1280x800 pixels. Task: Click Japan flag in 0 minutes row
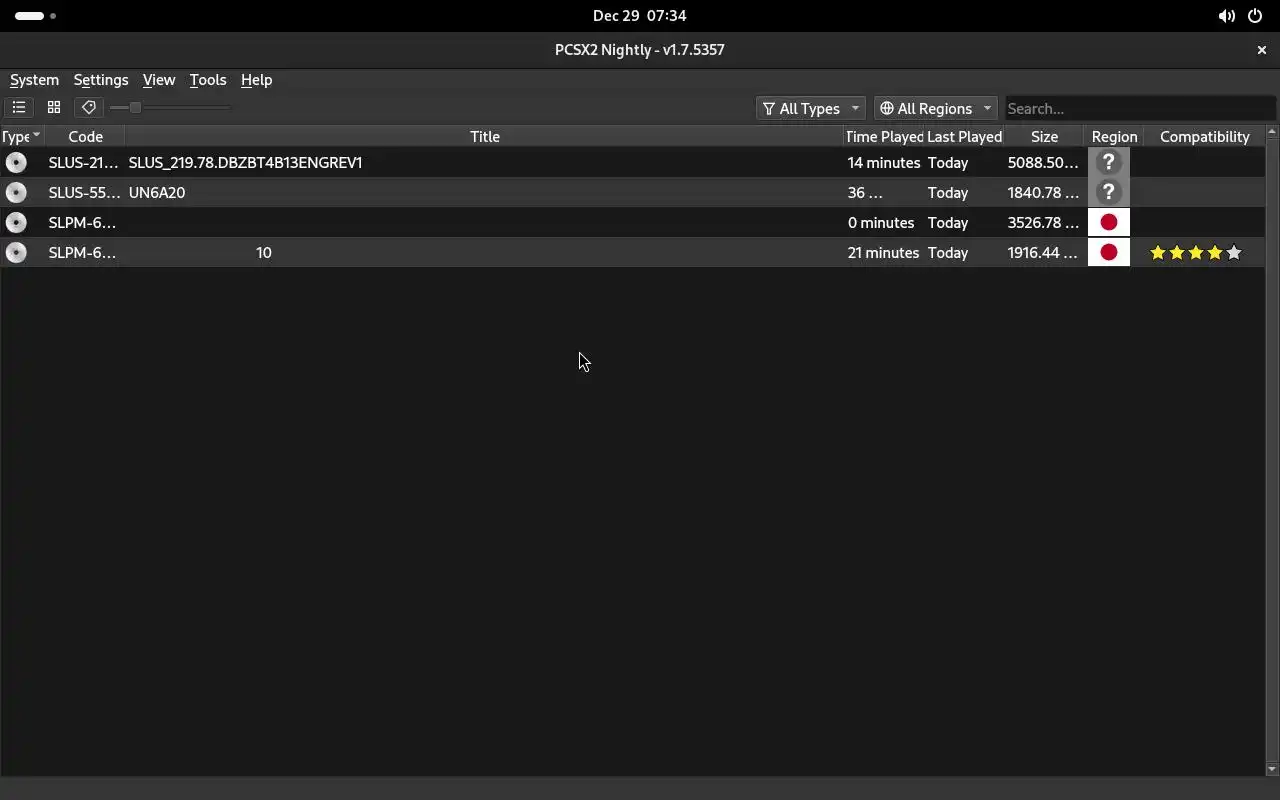(x=1108, y=222)
